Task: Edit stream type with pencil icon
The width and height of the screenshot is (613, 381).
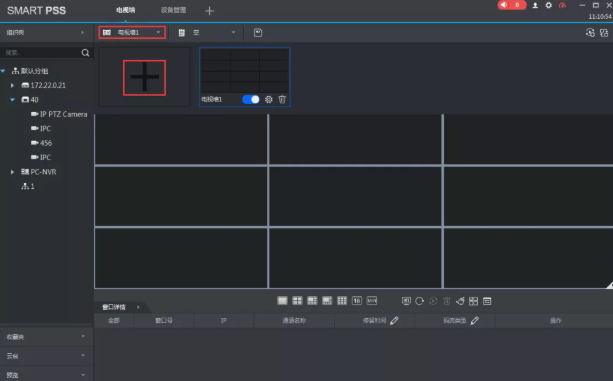Action: pyautogui.click(x=475, y=320)
